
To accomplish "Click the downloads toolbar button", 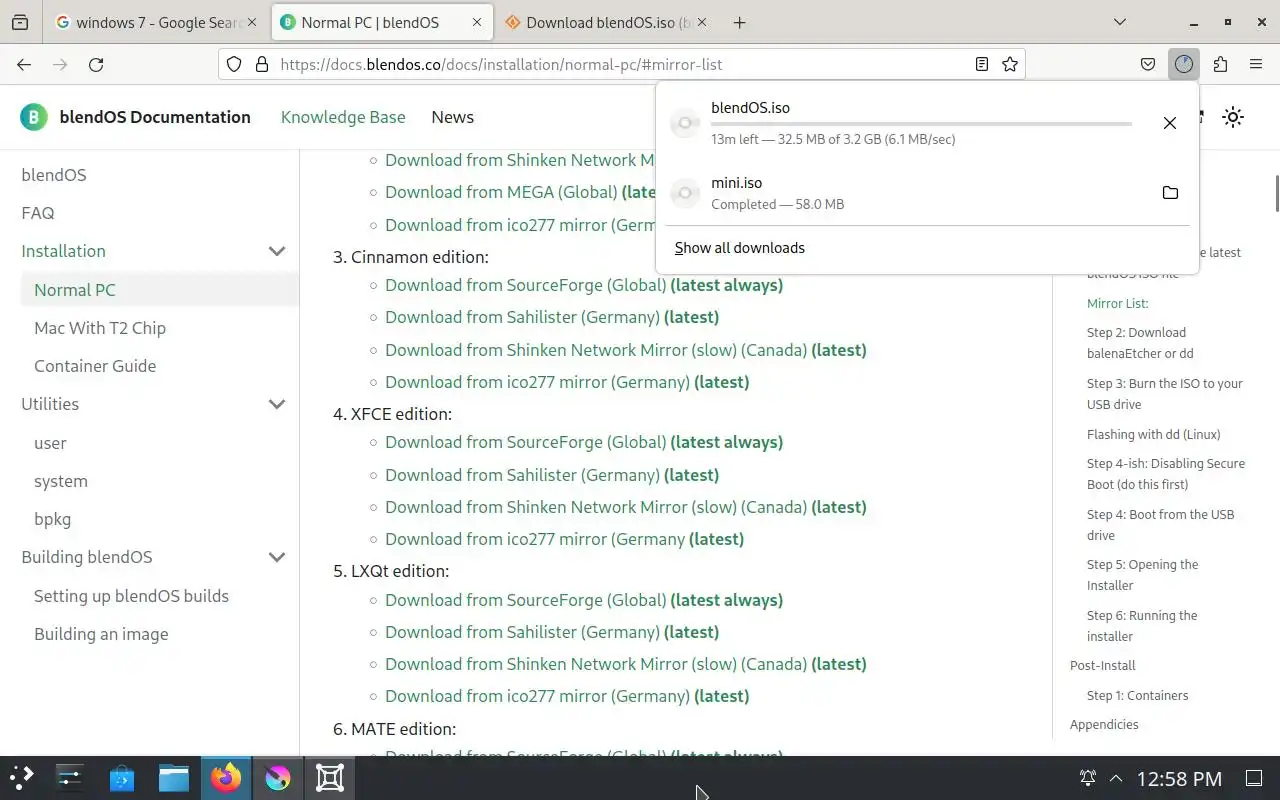I will point(1184,64).
